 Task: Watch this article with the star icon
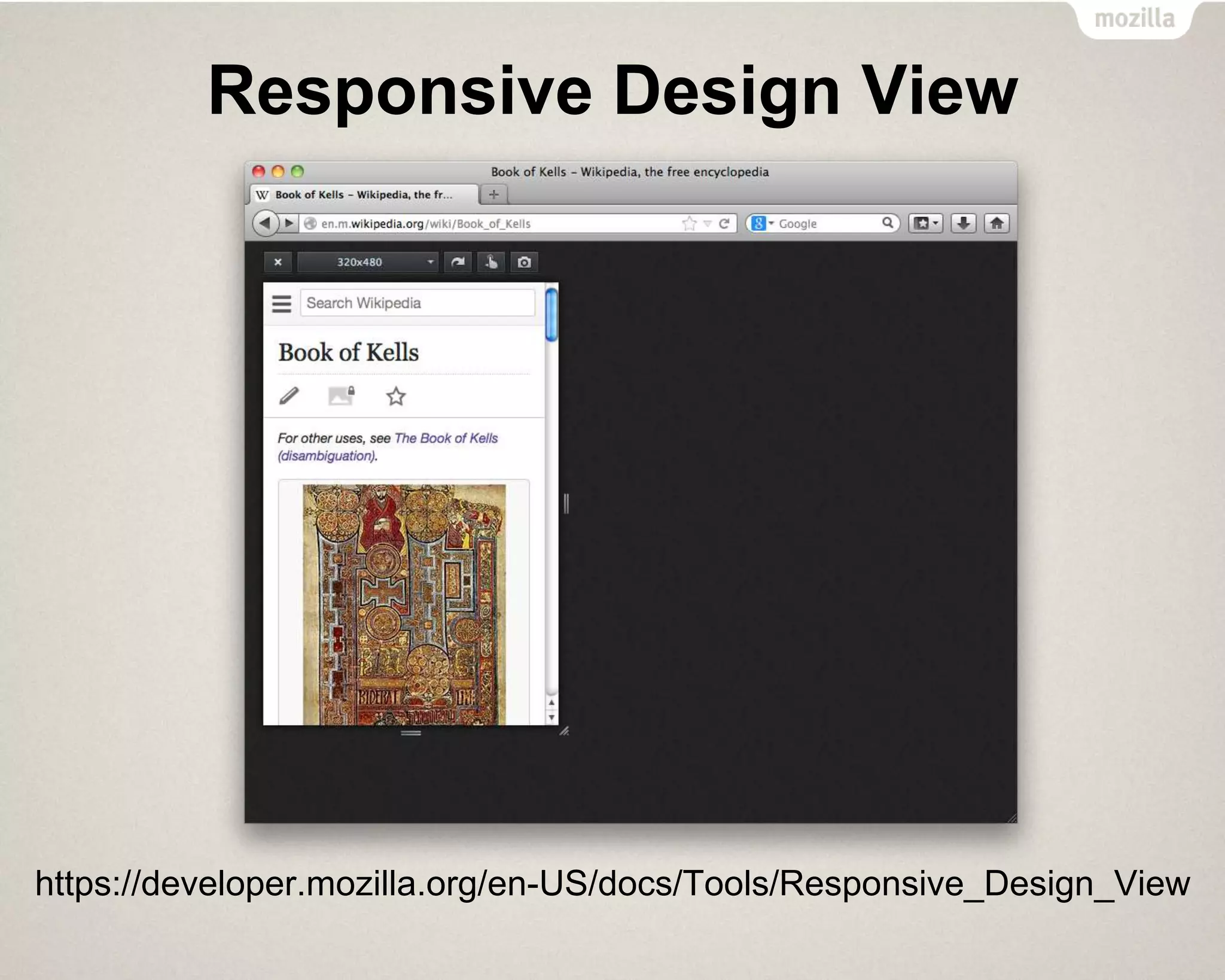click(x=395, y=396)
